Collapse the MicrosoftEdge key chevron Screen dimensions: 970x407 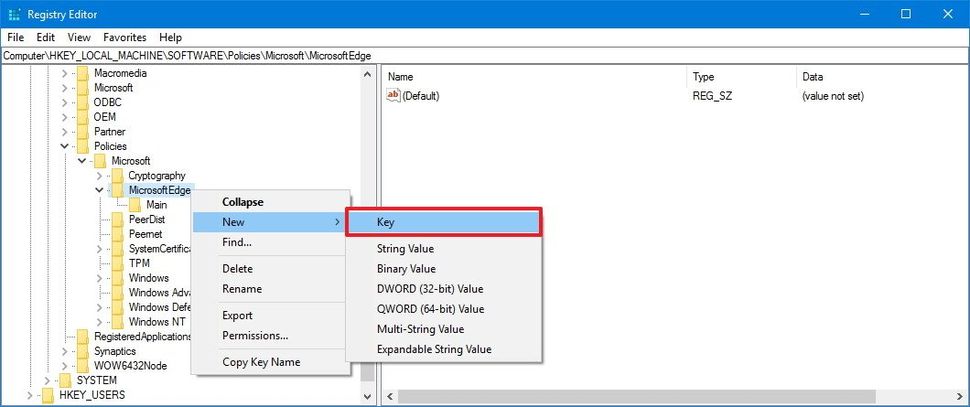[x=99, y=190]
